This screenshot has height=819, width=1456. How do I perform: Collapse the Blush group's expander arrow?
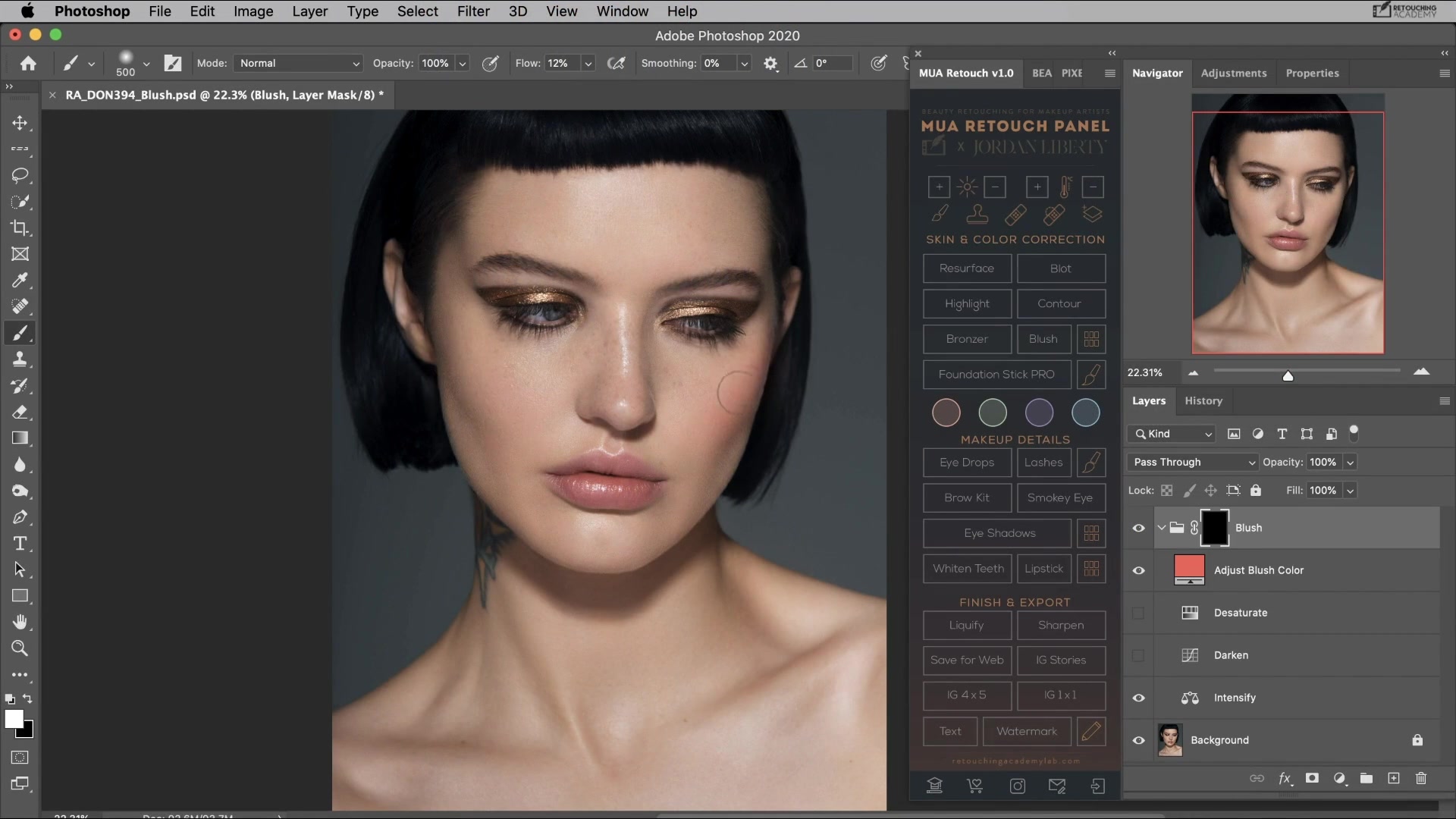[x=1162, y=527]
